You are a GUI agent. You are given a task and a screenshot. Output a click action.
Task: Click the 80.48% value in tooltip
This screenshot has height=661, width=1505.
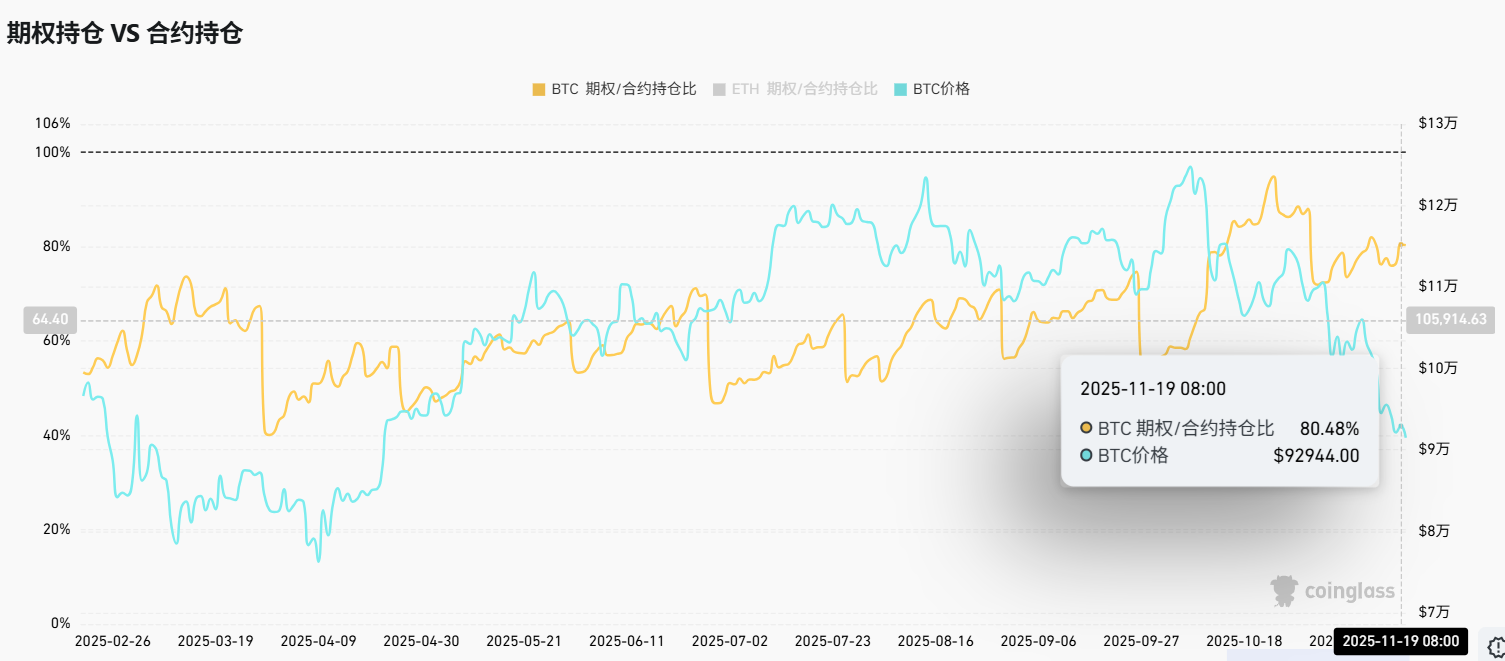pos(1329,429)
